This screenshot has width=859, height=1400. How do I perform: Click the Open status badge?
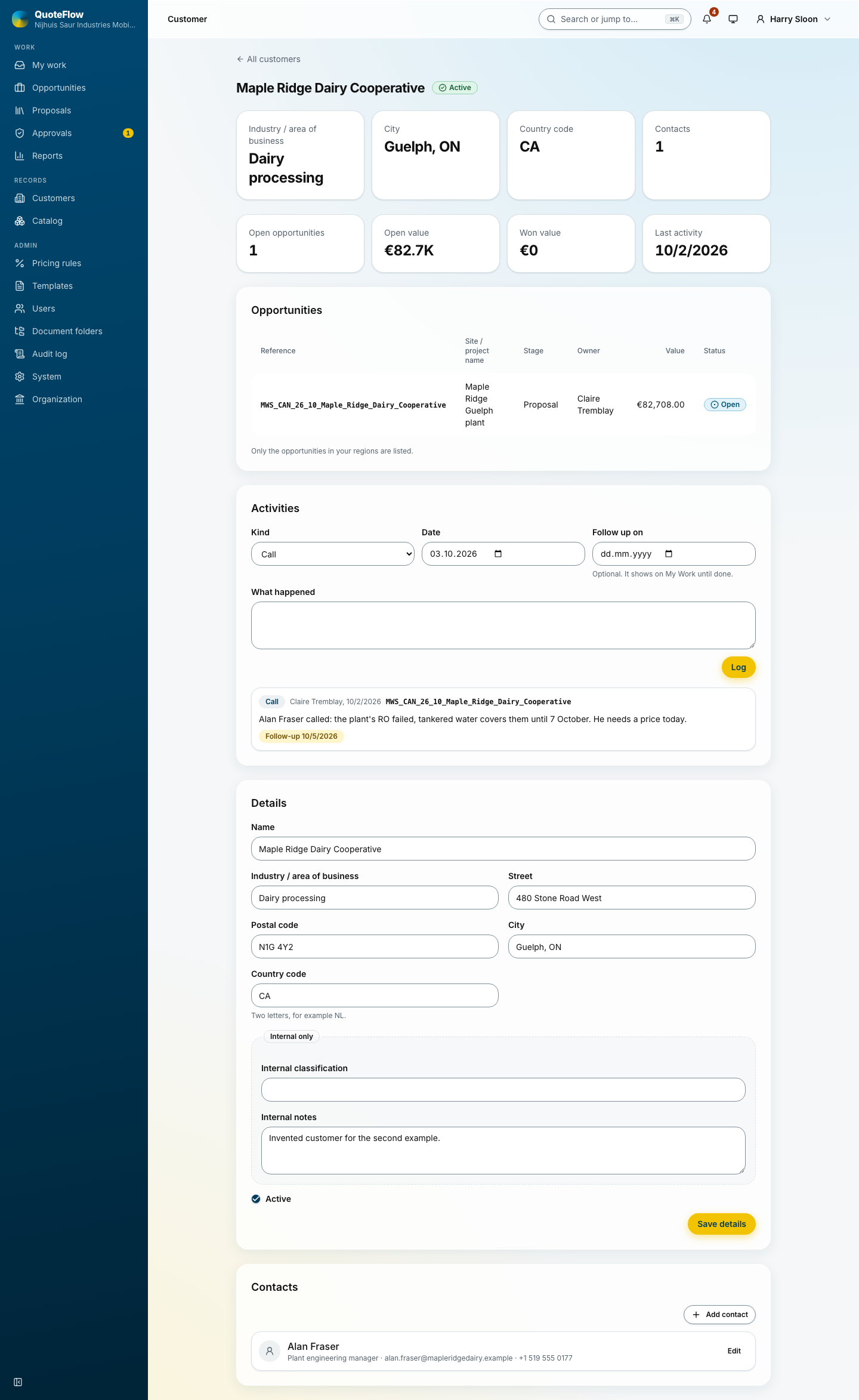725,405
